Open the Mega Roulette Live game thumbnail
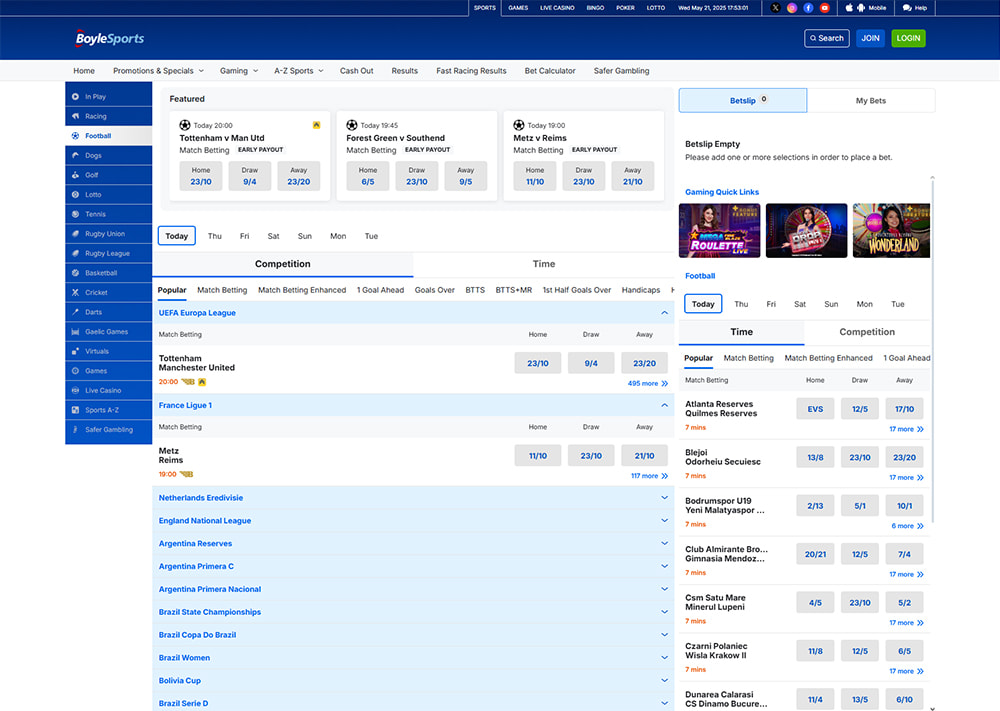This screenshot has height=711, width=1000. (x=719, y=231)
